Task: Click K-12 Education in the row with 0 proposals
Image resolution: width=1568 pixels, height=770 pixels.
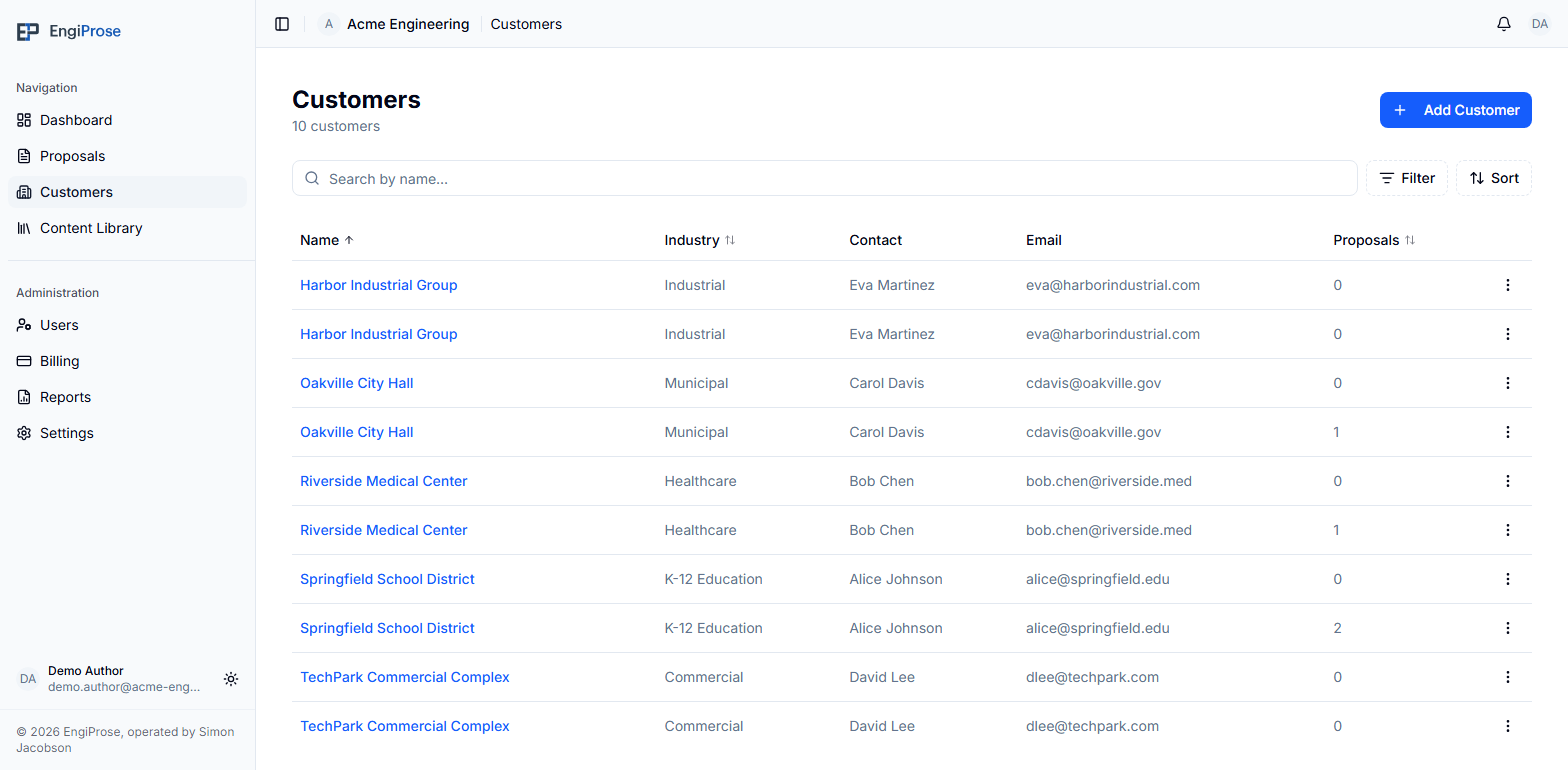Action: click(x=713, y=579)
